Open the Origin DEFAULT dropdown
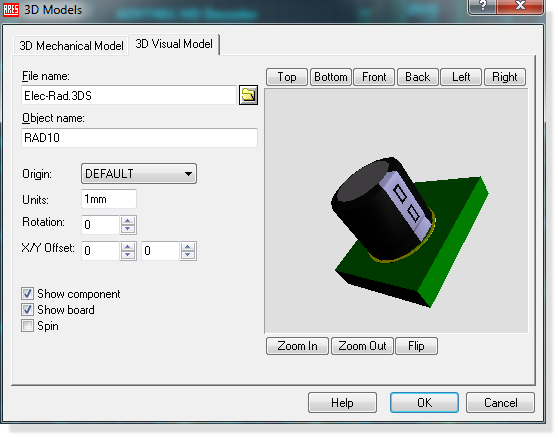This screenshot has width=558, height=438. pos(139,174)
